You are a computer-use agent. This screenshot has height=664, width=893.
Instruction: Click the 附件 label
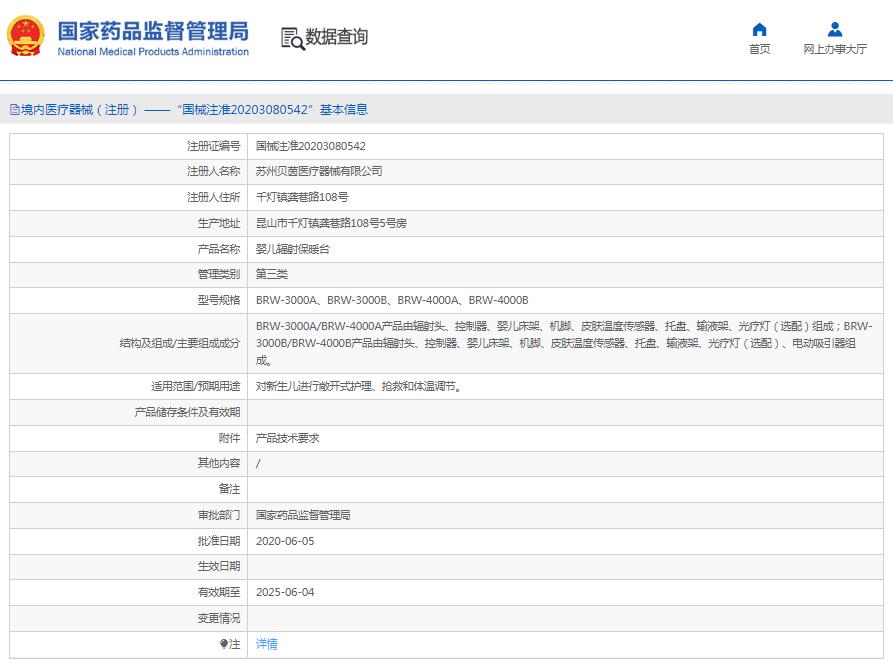(230, 438)
